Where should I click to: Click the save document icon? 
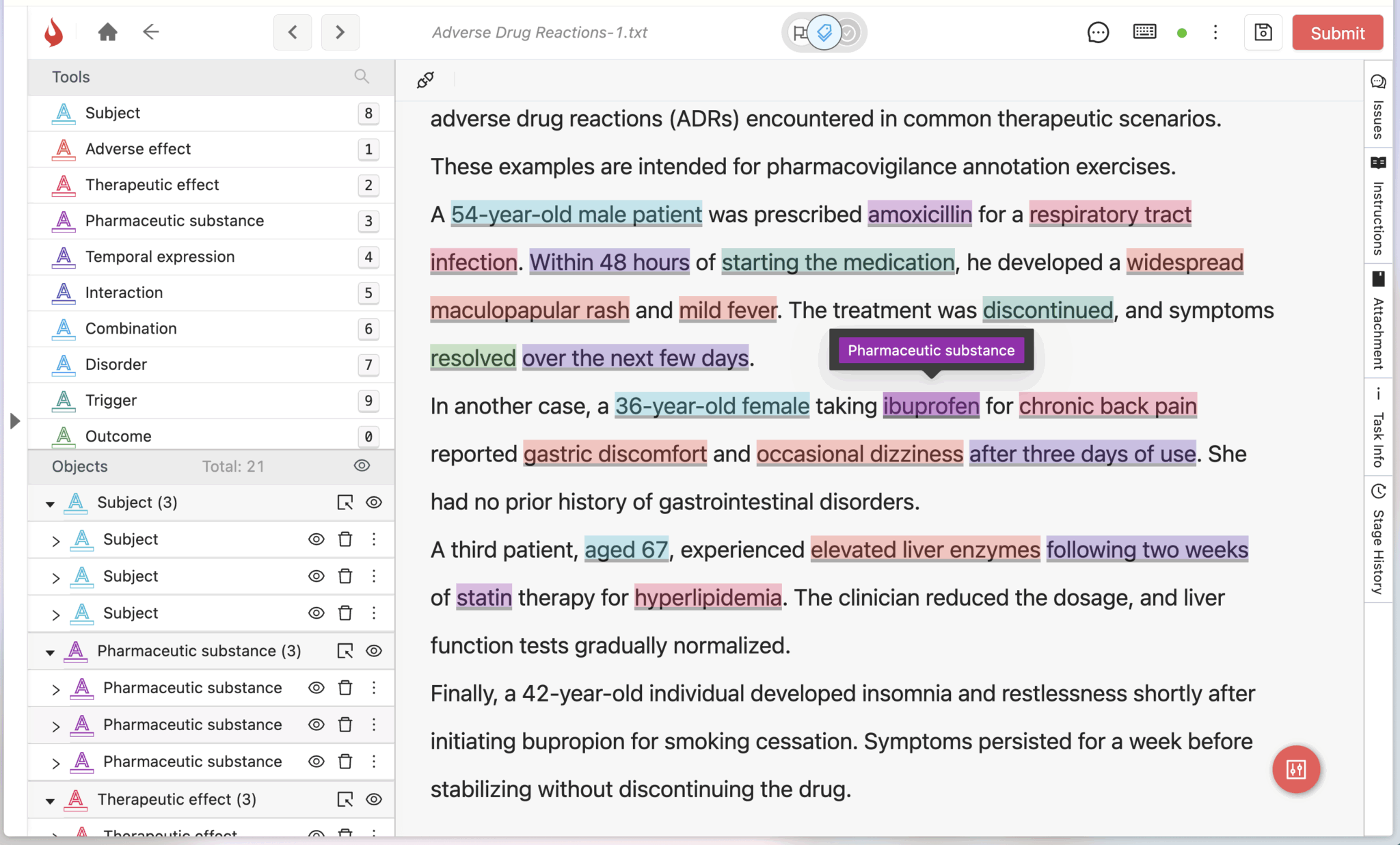tap(1263, 32)
